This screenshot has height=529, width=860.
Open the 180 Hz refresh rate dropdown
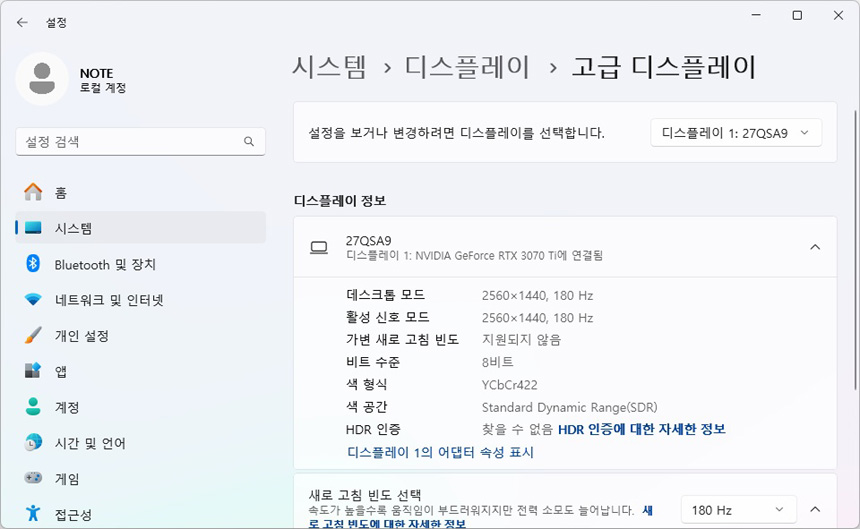coord(738,510)
